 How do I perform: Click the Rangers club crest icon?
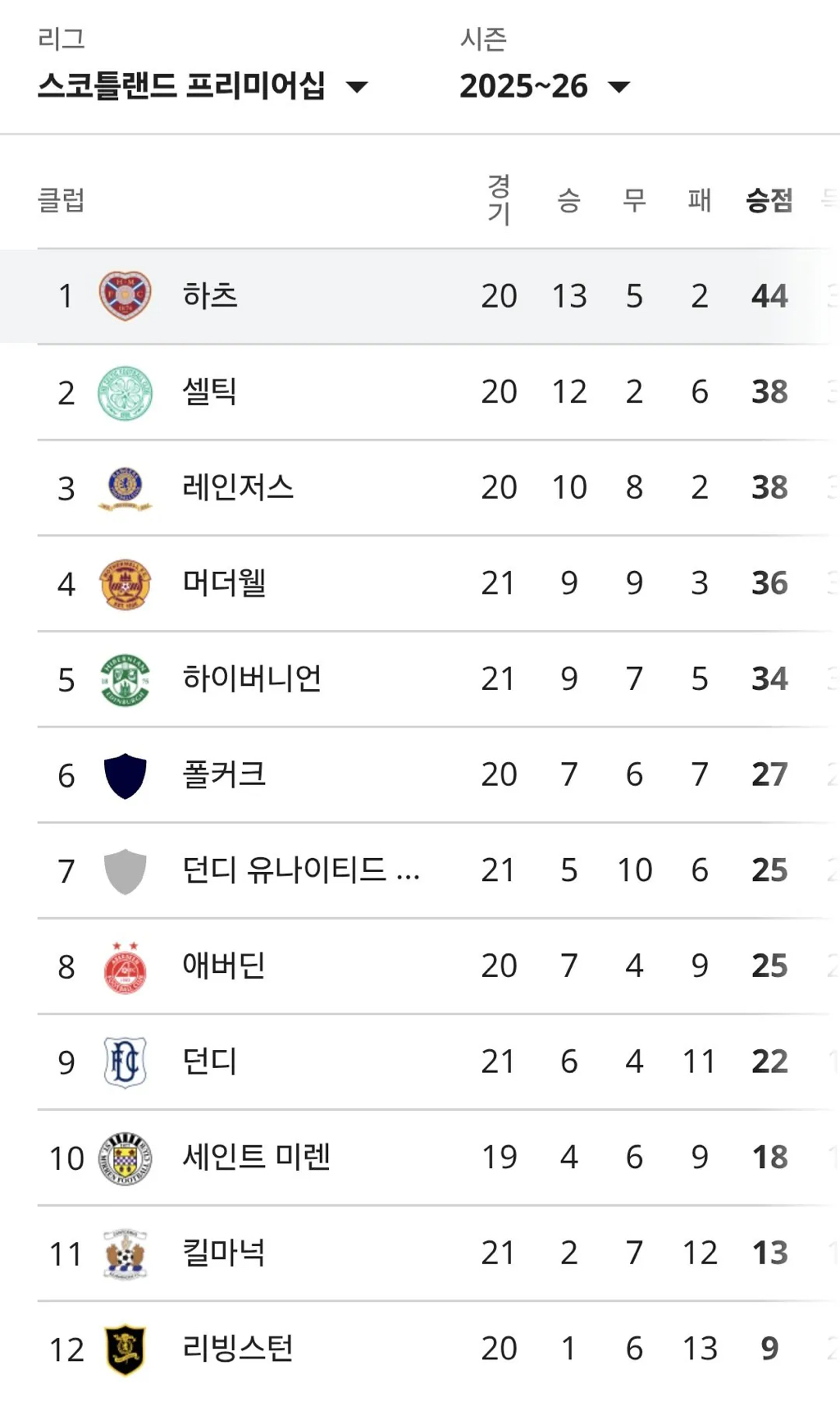(125, 488)
